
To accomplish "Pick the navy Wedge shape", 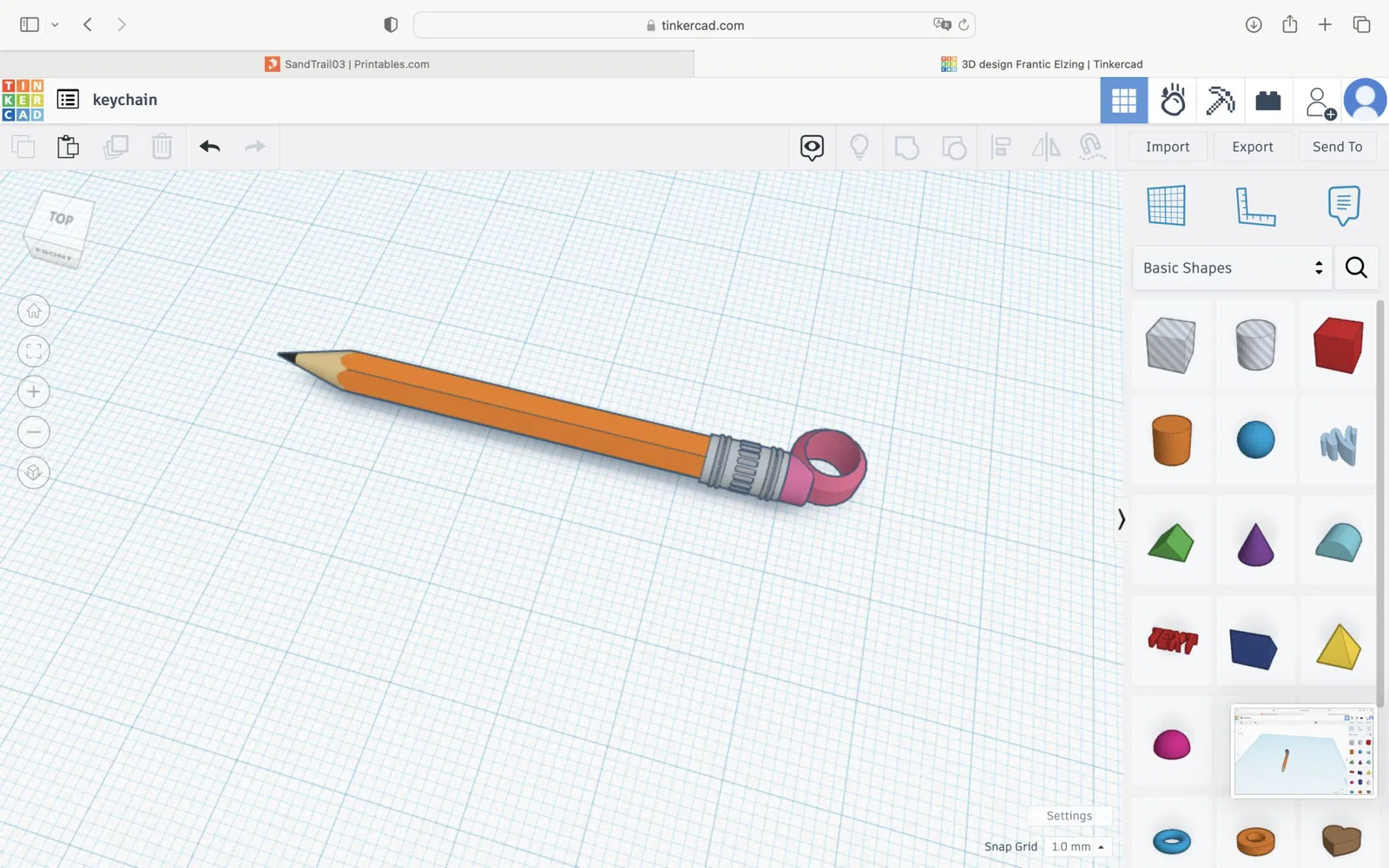I will click(x=1254, y=649).
